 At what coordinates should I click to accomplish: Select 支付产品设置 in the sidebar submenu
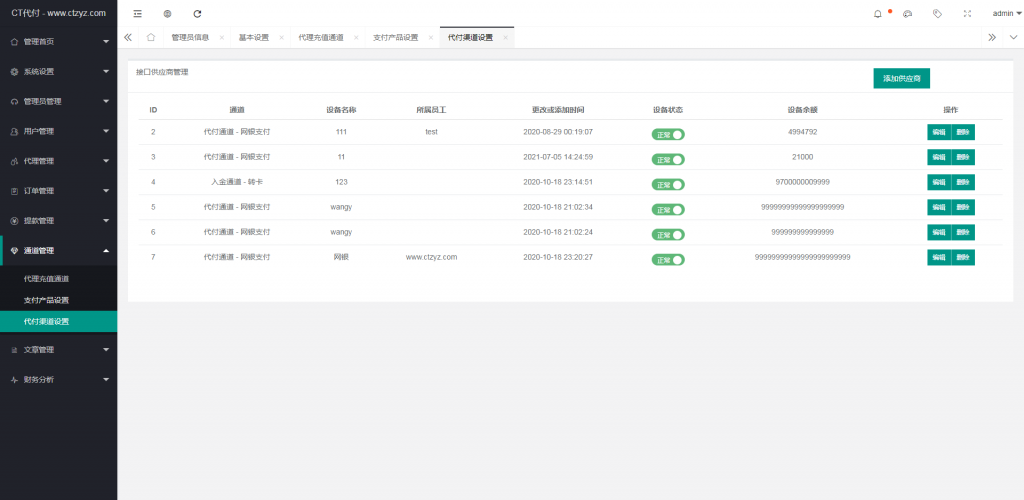tap(46, 300)
